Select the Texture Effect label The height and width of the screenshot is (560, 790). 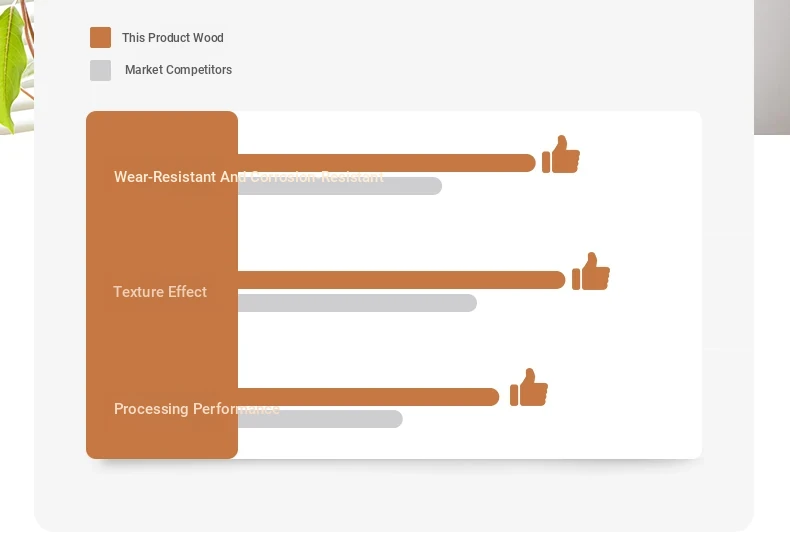point(160,292)
